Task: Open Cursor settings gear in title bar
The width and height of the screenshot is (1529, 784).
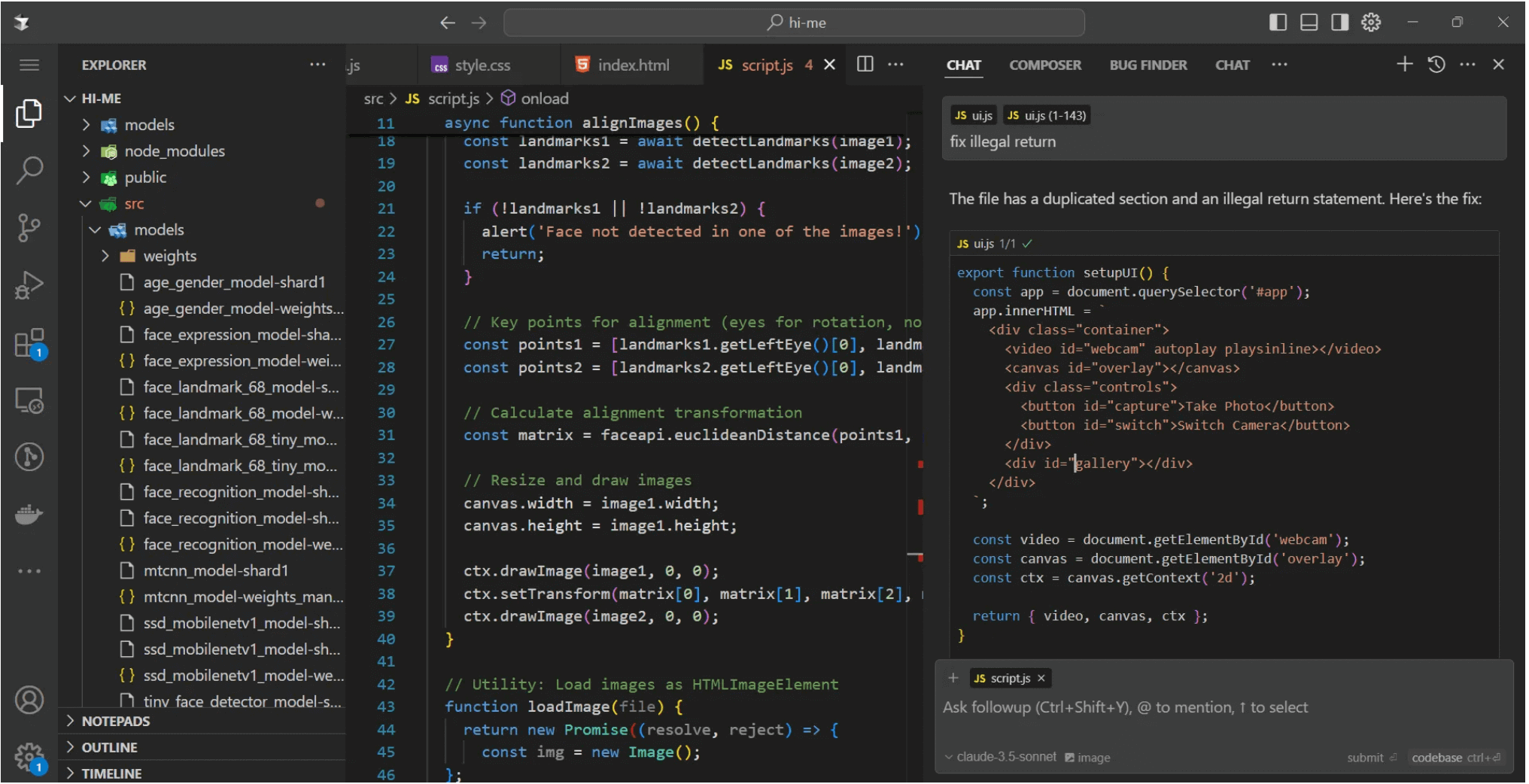Action: (1371, 23)
